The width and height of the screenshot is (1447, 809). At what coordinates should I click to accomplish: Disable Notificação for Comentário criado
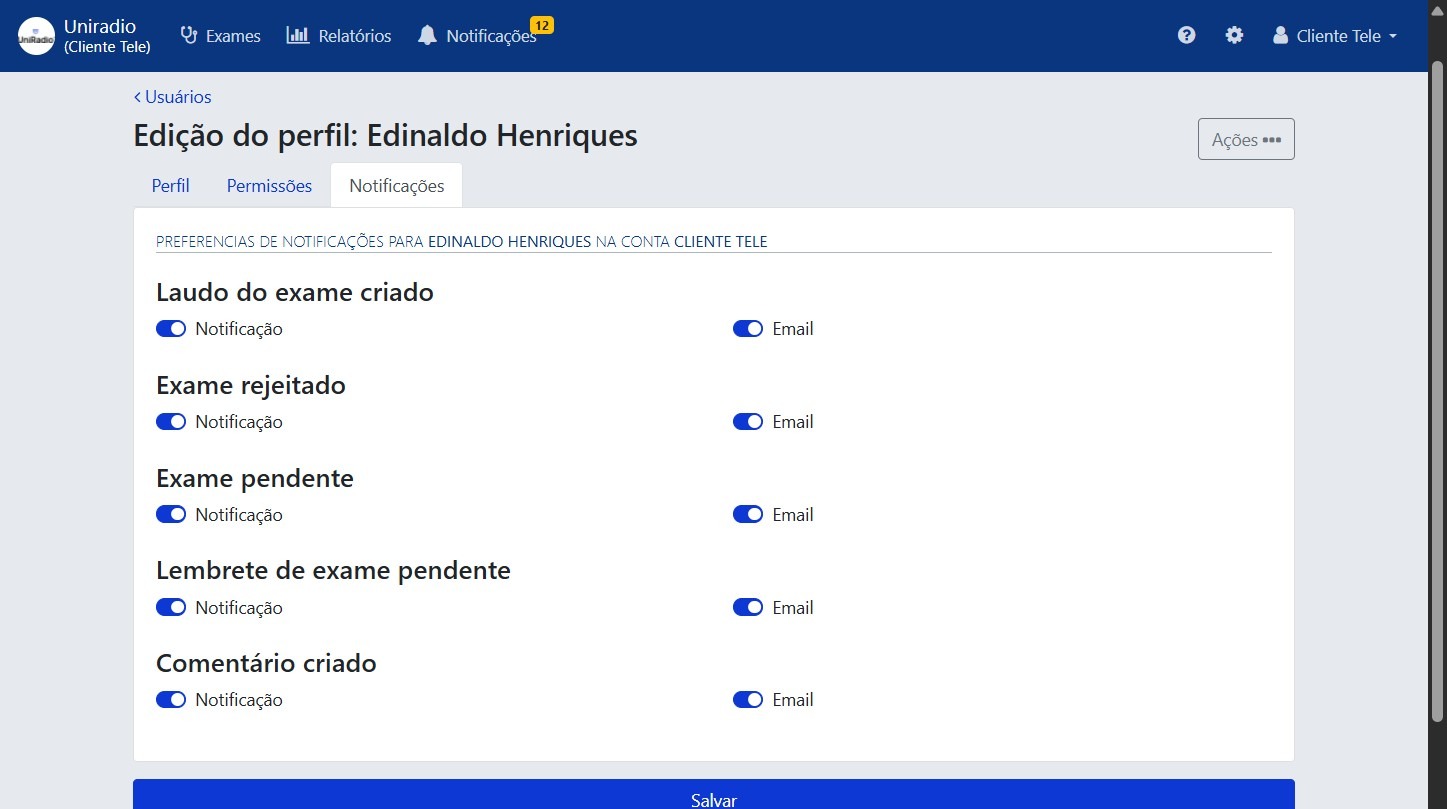171,699
